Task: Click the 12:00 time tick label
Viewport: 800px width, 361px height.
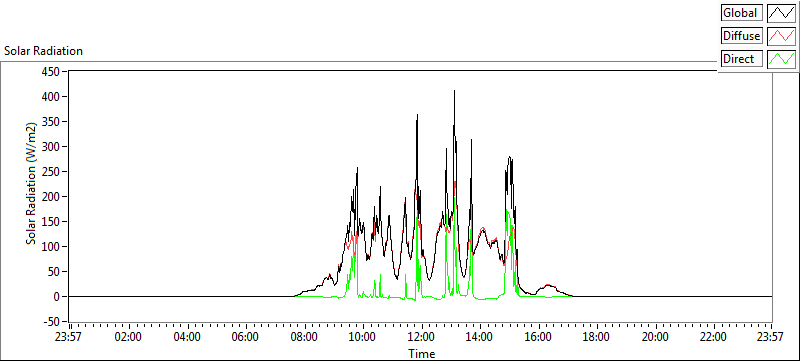Action: click(421, 337)
